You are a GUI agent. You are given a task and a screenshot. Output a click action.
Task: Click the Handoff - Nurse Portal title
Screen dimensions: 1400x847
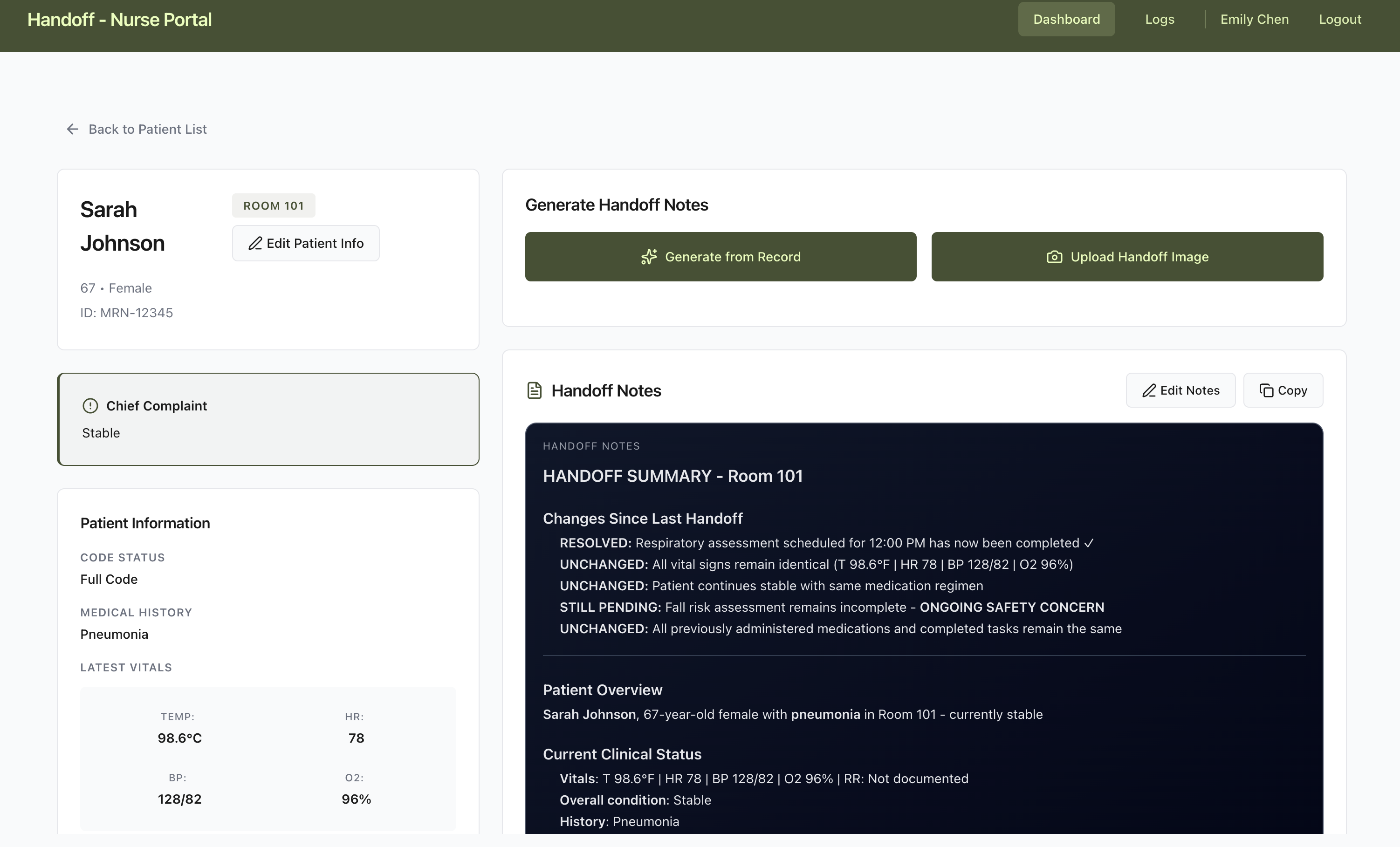[119, 20]
